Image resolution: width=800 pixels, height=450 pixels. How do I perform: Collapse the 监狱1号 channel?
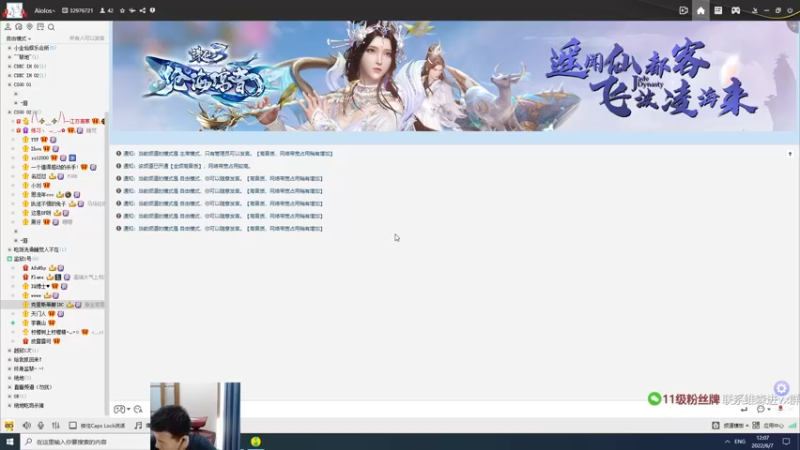9,259
